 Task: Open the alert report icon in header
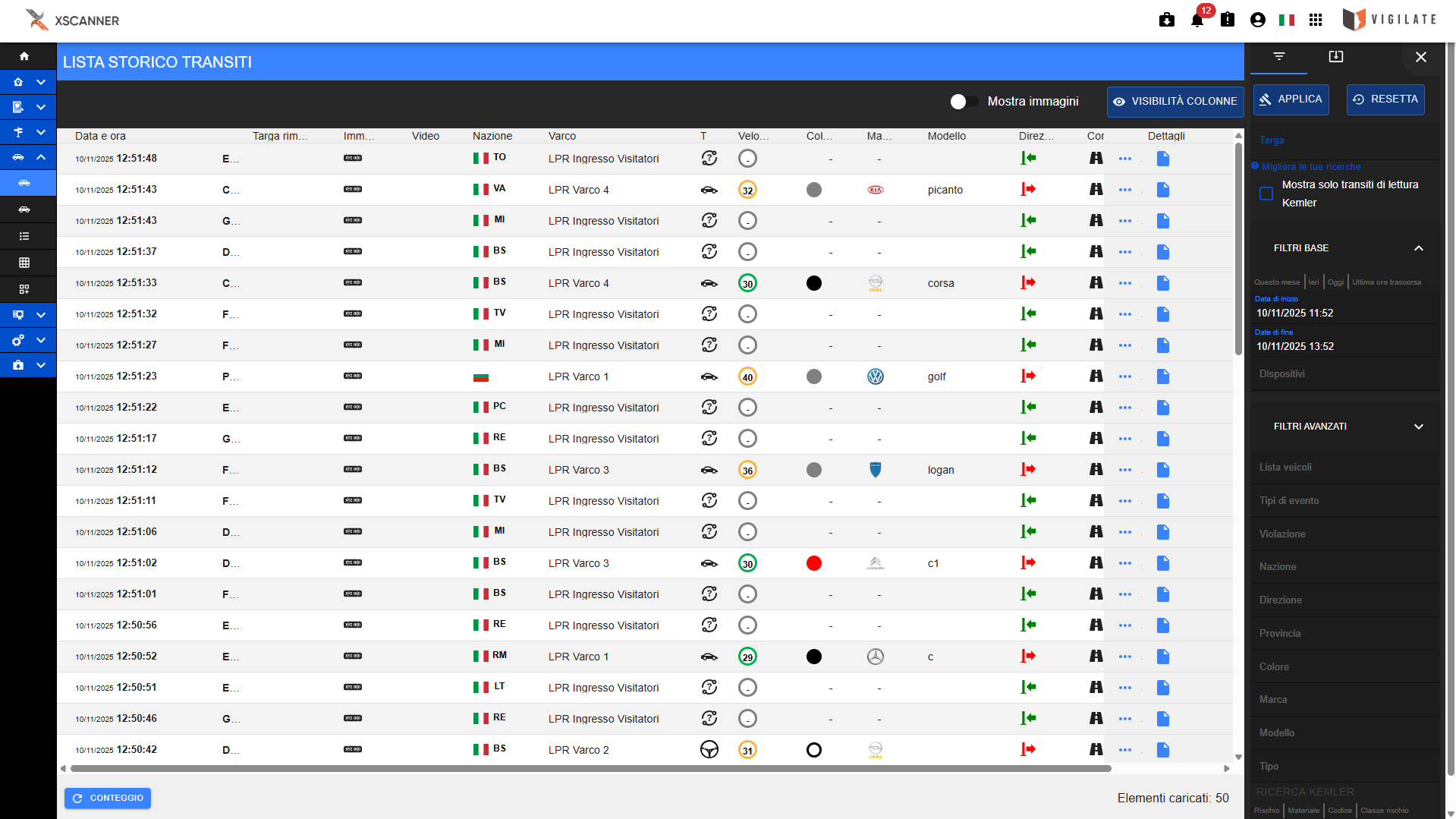tap(1228, 20)
